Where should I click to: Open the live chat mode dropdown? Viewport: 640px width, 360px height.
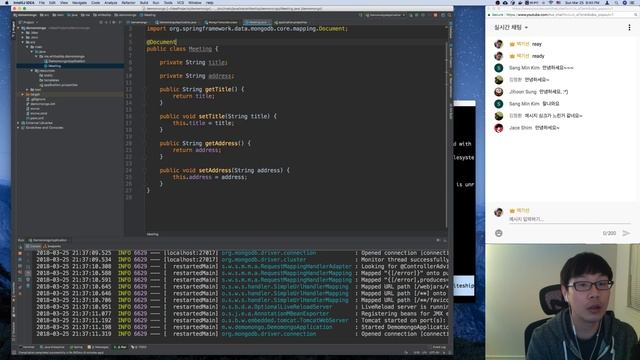(x=511, y=27)
